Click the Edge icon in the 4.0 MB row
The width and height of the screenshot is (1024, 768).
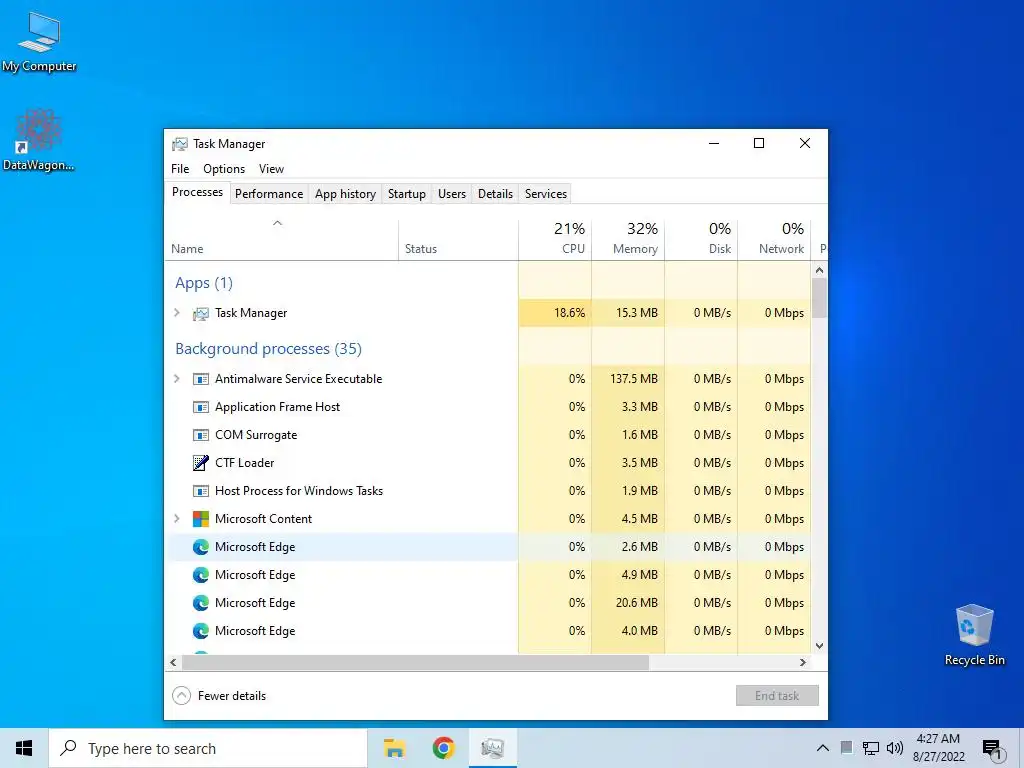pyautogui.click(x=200, y=632)
